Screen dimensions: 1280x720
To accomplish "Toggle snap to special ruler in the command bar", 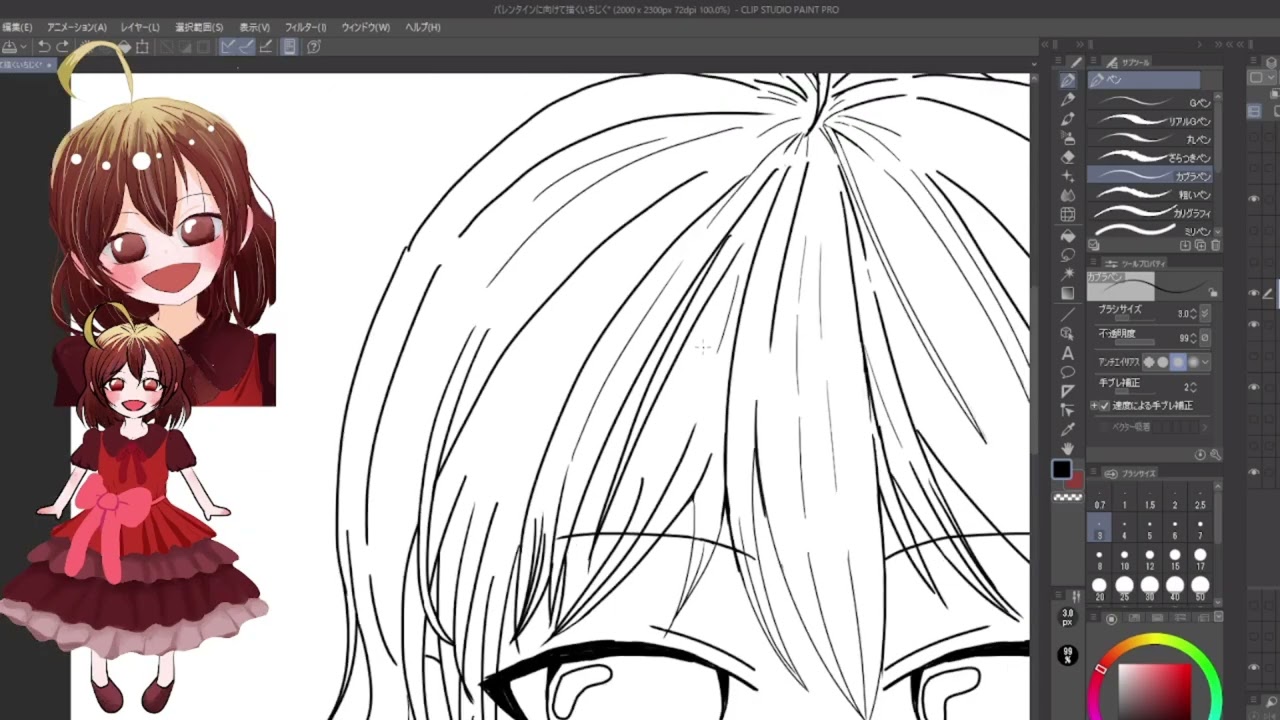I will coord(247,46).
